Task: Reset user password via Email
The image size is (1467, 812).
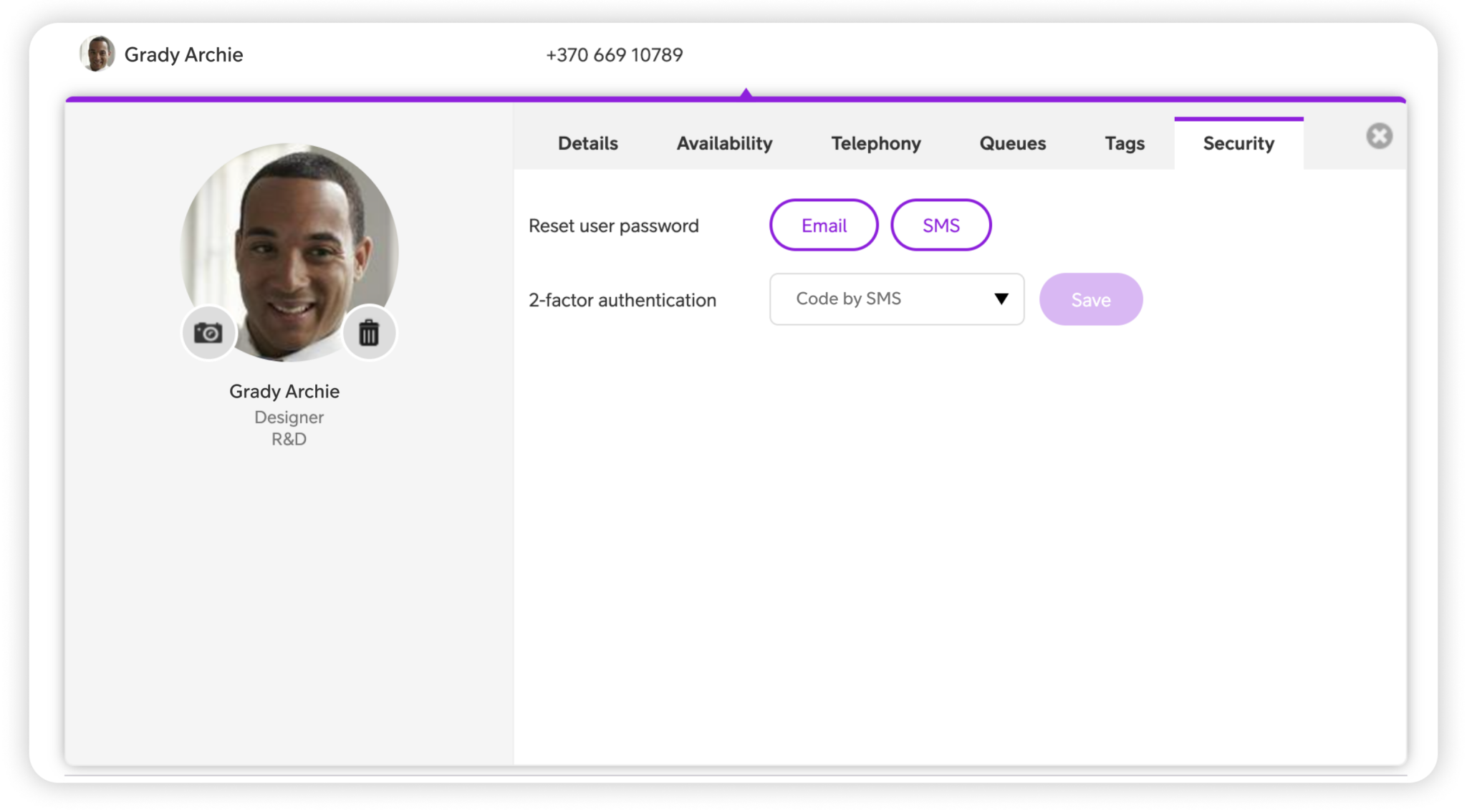Action: pos(823,225)
